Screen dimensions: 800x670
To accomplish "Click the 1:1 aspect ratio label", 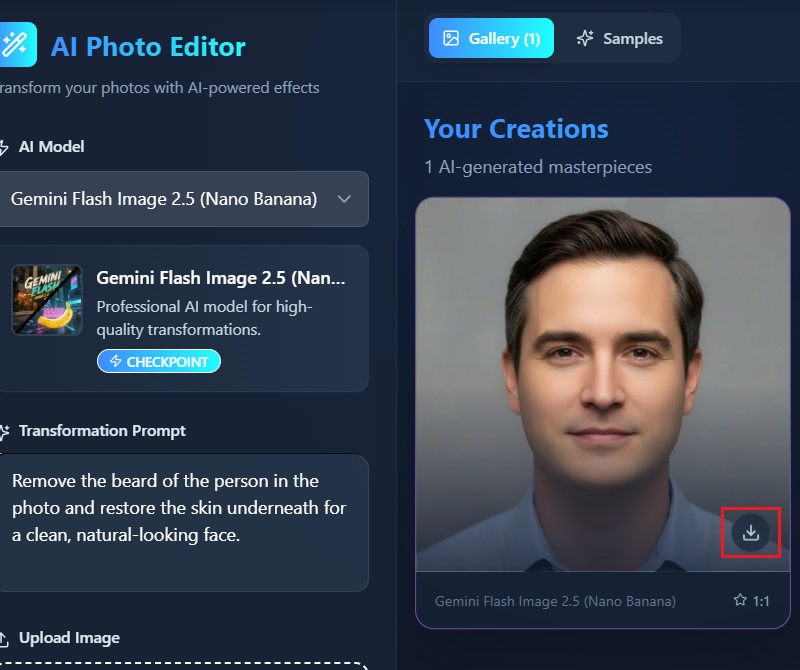I will coord(761,601).
